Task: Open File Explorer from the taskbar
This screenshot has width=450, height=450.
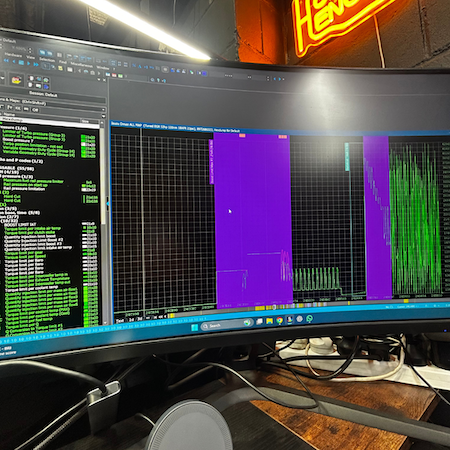Action: pyautogui.click(x=269, y=321)
